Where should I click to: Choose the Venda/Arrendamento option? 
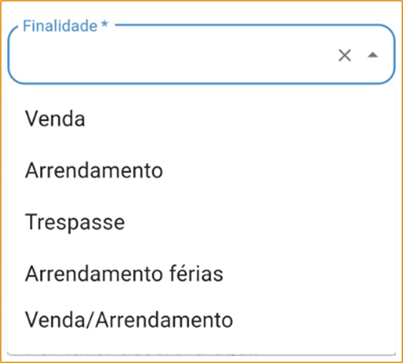pos(201,320)
